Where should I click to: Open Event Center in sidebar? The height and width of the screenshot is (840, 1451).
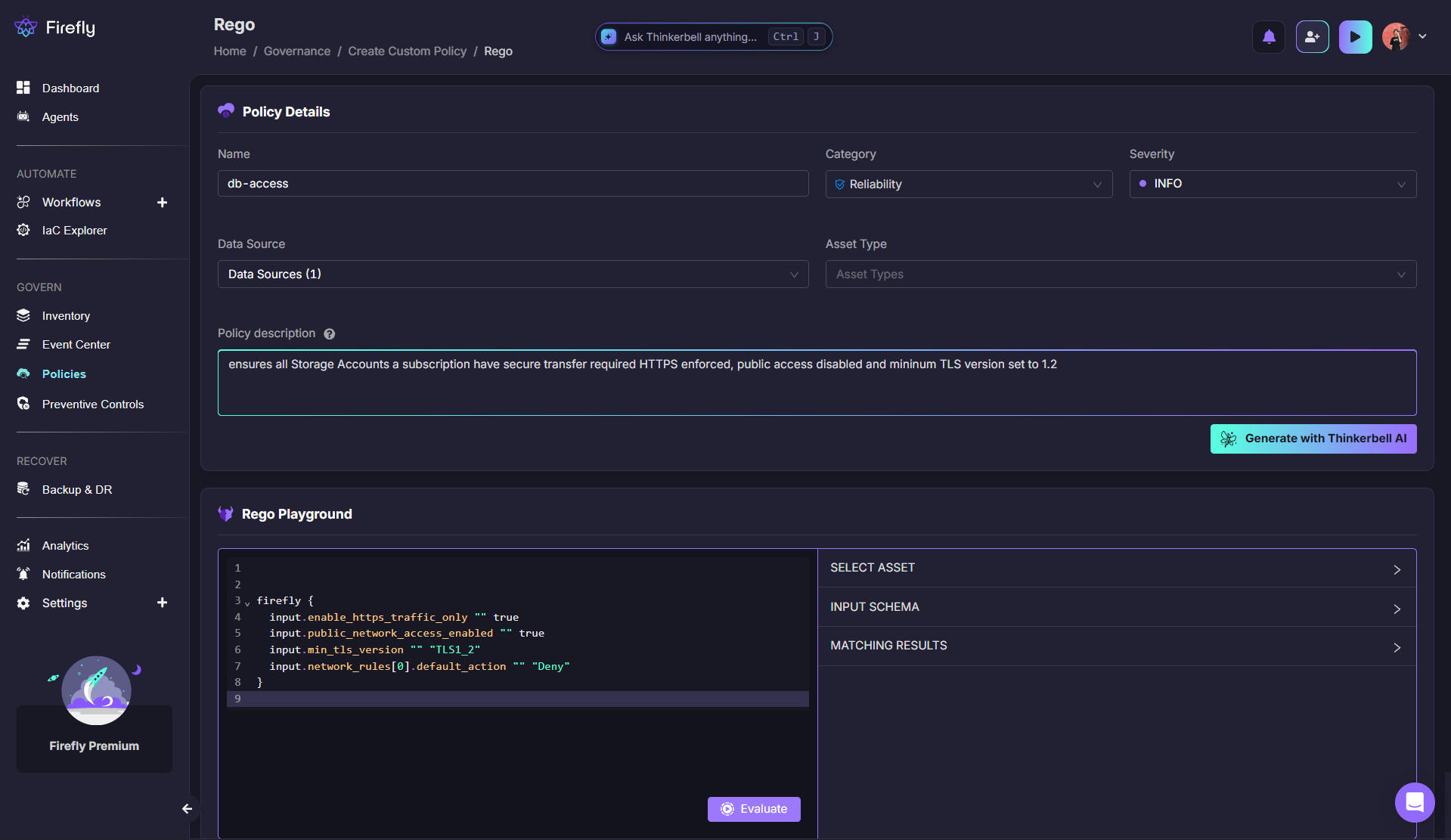pos(76,345)
